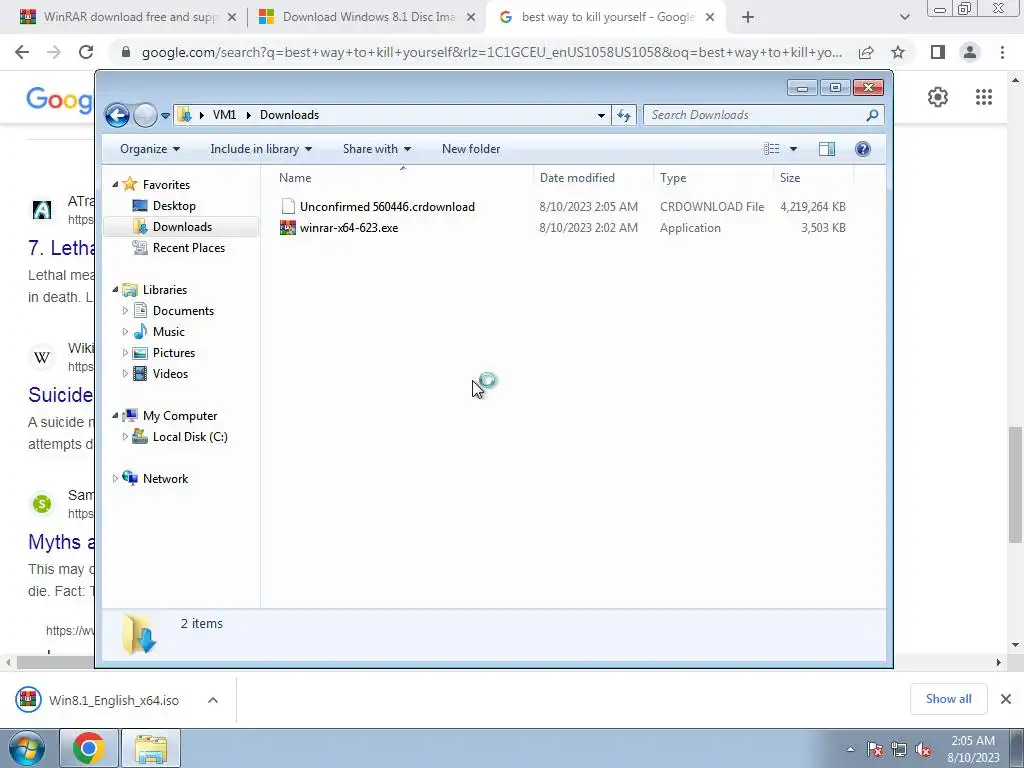
Task: Open Explorer recent pages dropdown arrow
Action: click(x=165, y=116)
